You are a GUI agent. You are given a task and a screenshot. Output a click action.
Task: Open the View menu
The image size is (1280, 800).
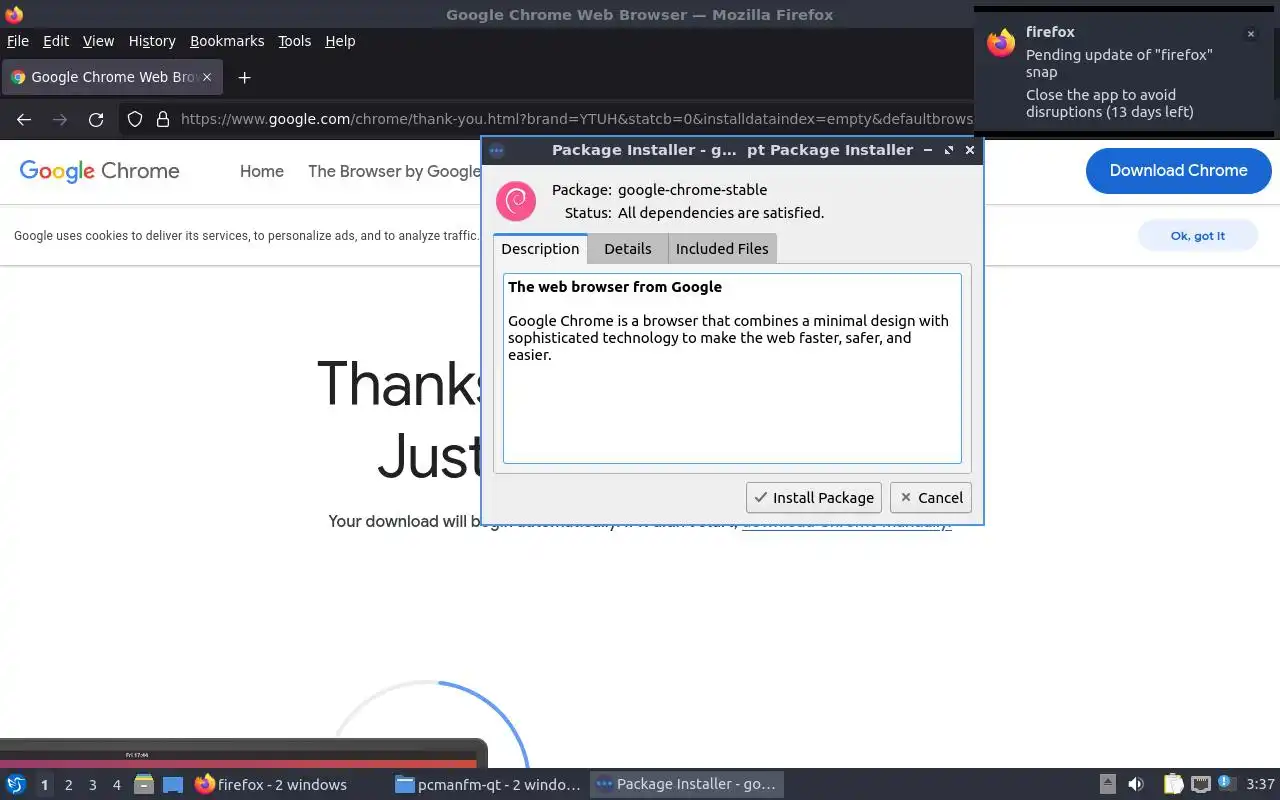pyautogui.click(x=98, y=41)
